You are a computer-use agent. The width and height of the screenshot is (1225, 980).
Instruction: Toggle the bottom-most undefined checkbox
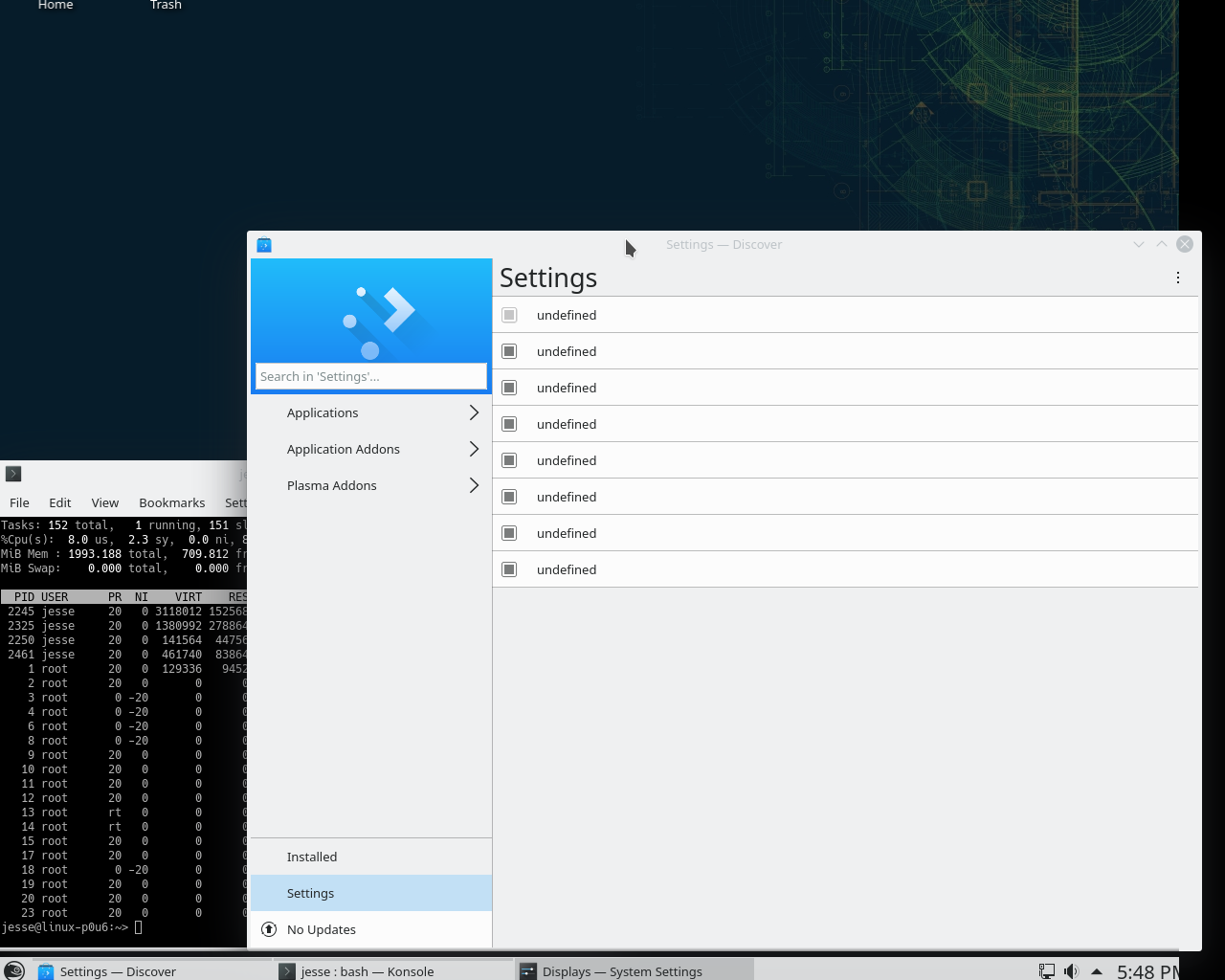tap(509, 569)
